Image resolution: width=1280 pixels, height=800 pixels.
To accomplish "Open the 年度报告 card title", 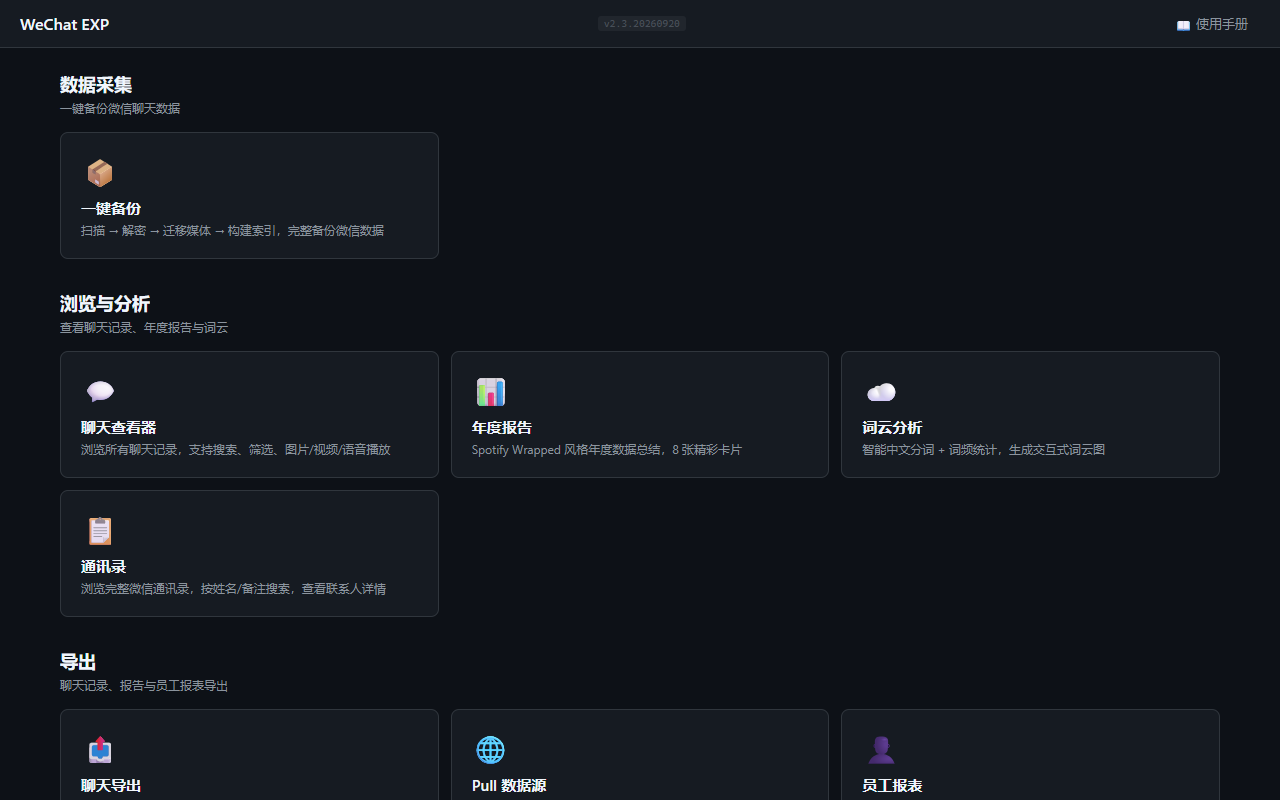I will pyautogui.click(x=502, y=428).
